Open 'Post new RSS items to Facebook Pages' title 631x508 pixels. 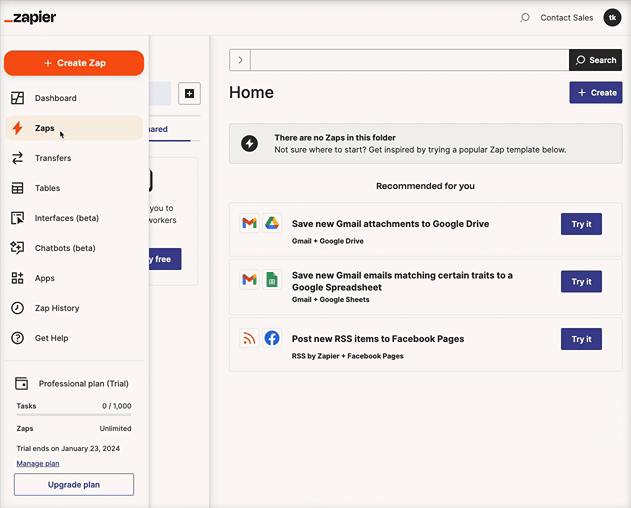pos(378,339)
